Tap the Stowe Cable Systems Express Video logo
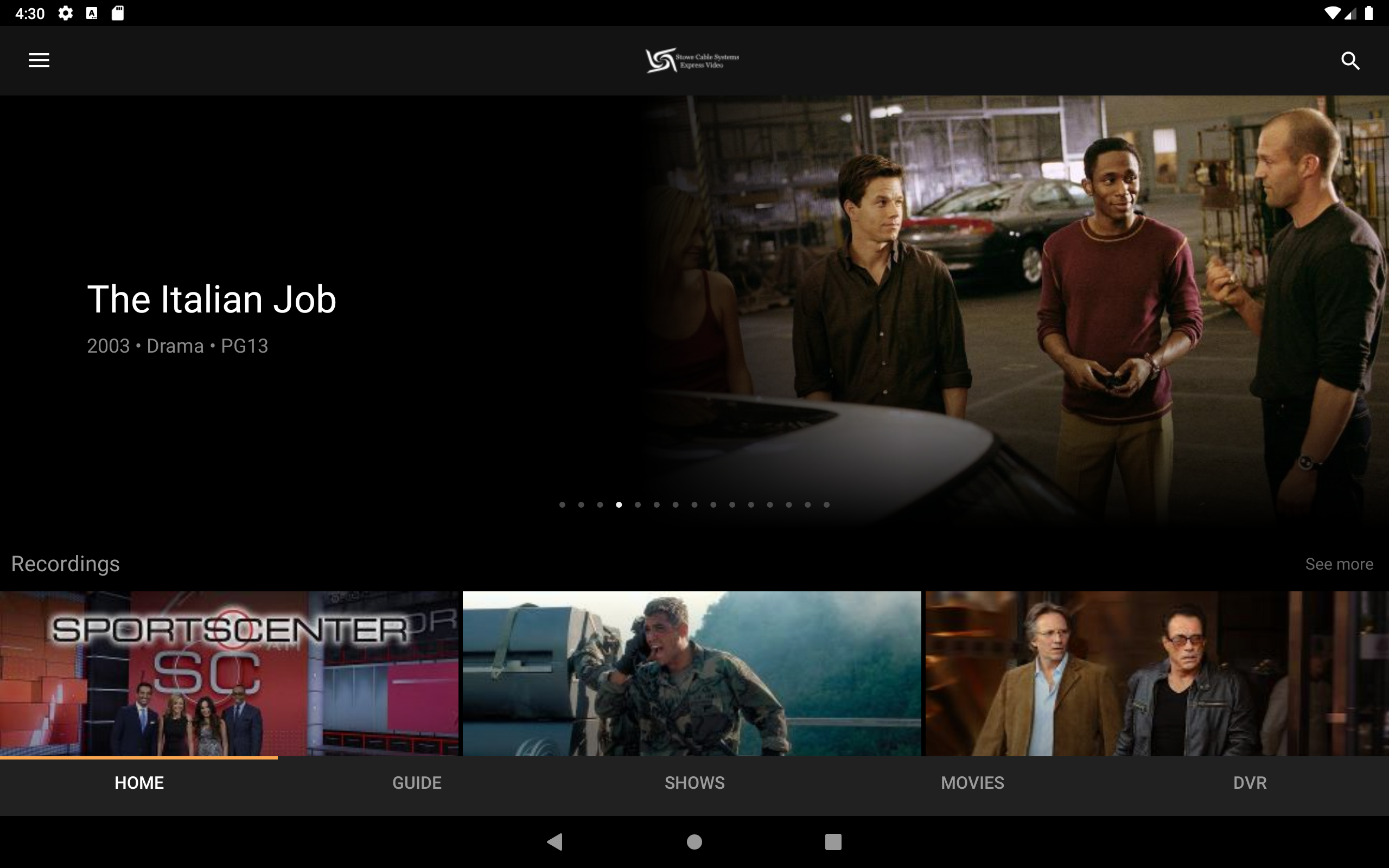 click(691, 60)
